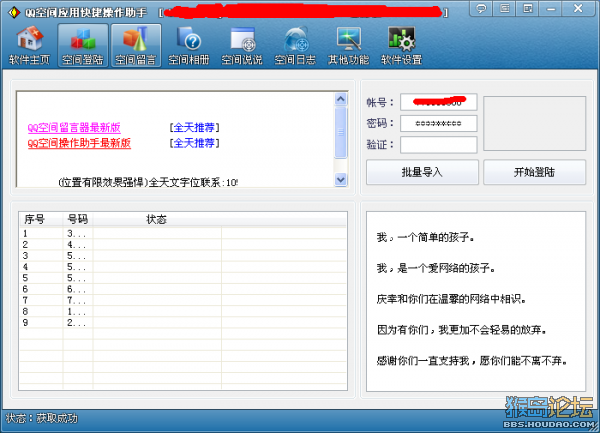Focus the 帐号 account input field
This screenshot has width=600, height=433.
pos(439,102)
